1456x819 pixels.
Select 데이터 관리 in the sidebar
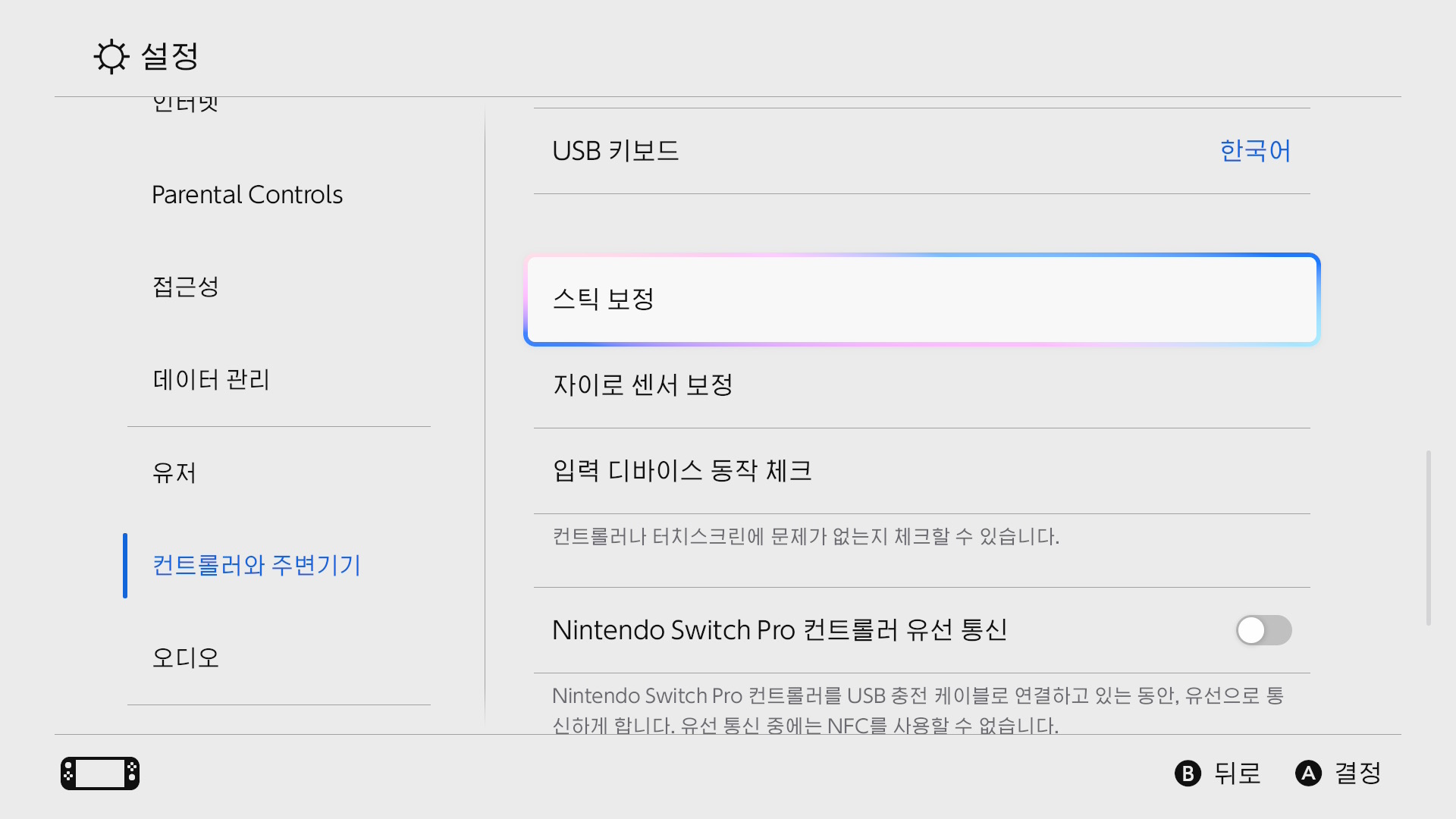(x=211, y=380)
